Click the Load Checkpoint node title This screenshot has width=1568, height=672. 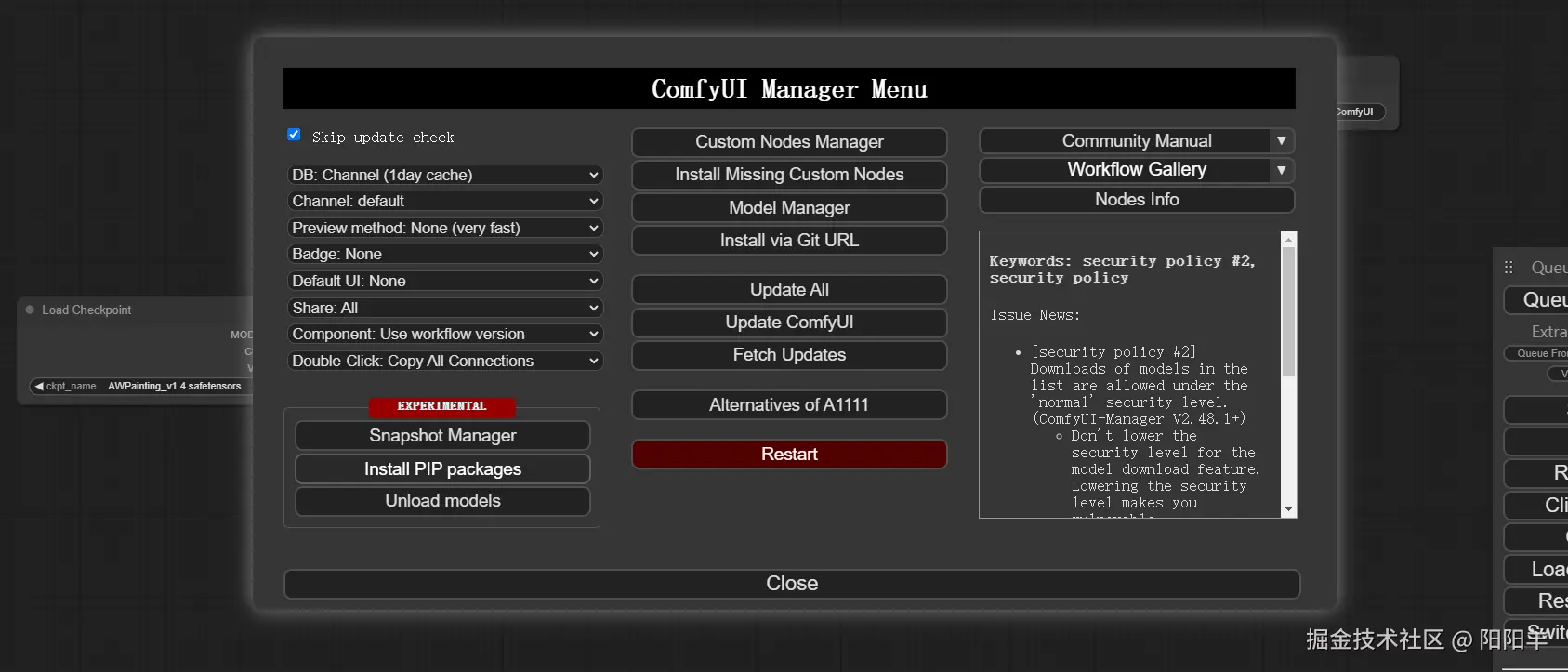pos(86,310)
